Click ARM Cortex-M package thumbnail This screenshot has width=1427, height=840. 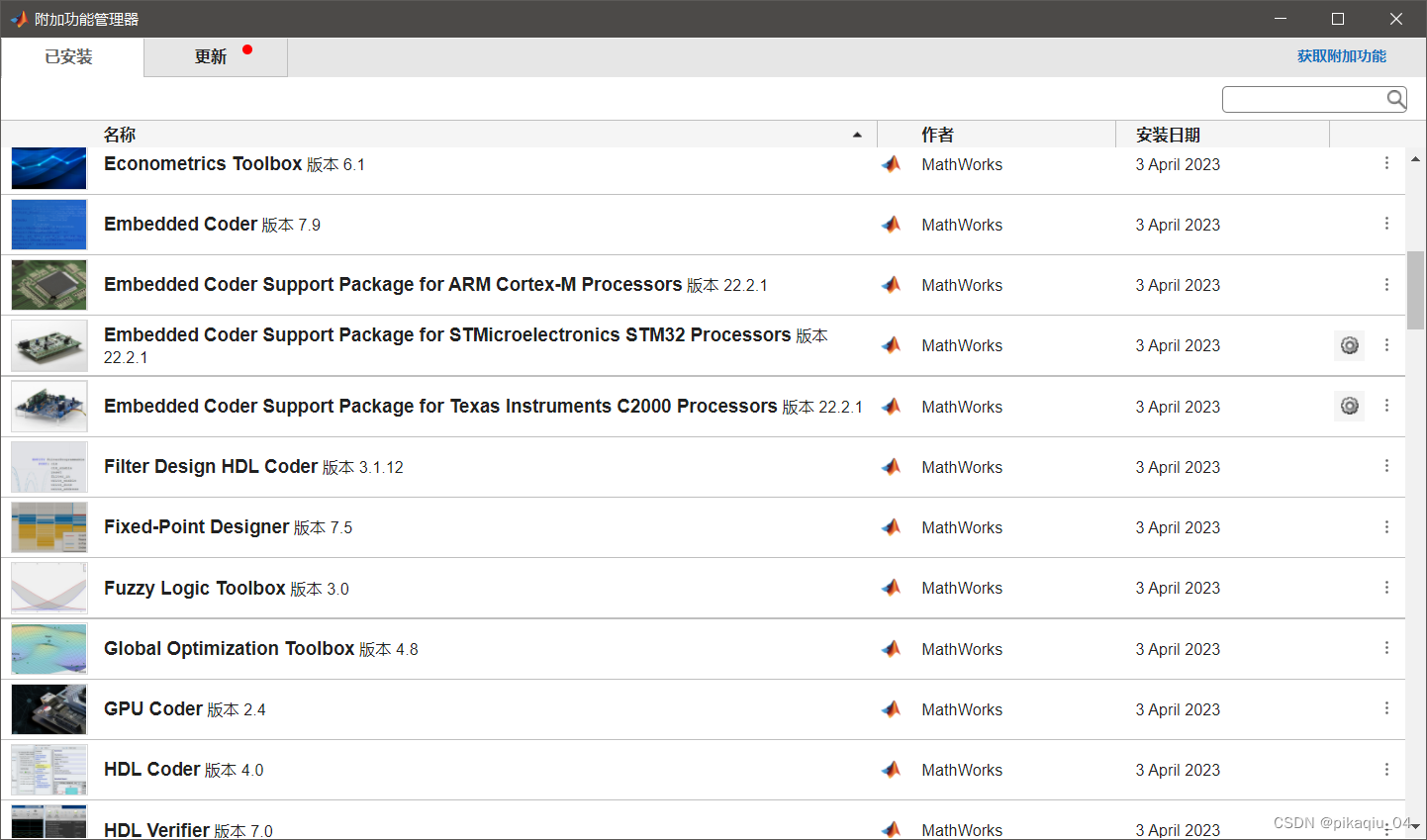pos(49,285)
